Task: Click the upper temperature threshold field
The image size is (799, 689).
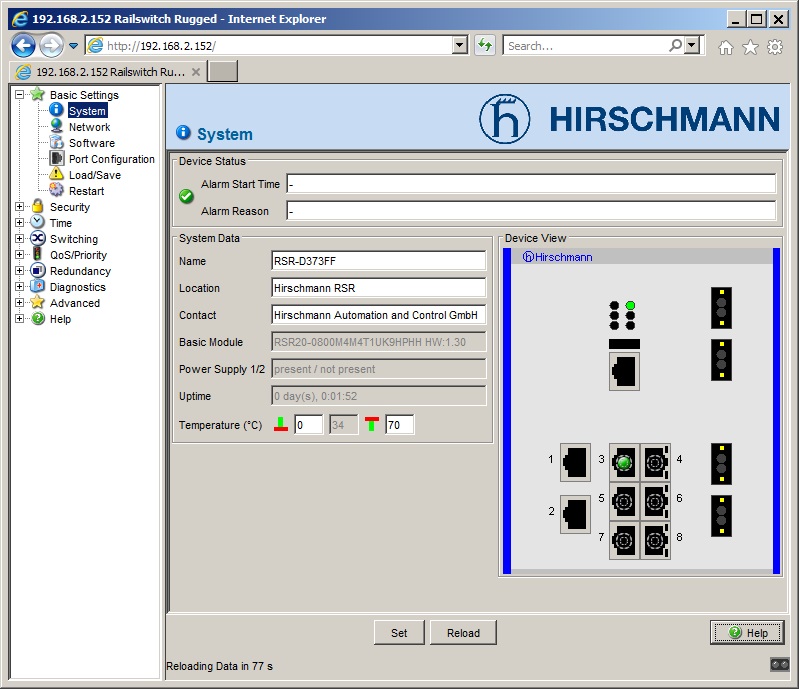Action: (x=400, y=425)
